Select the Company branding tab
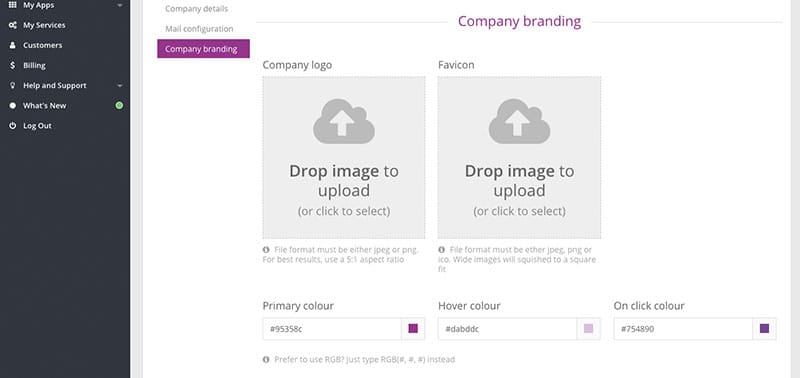 [204, 49]
